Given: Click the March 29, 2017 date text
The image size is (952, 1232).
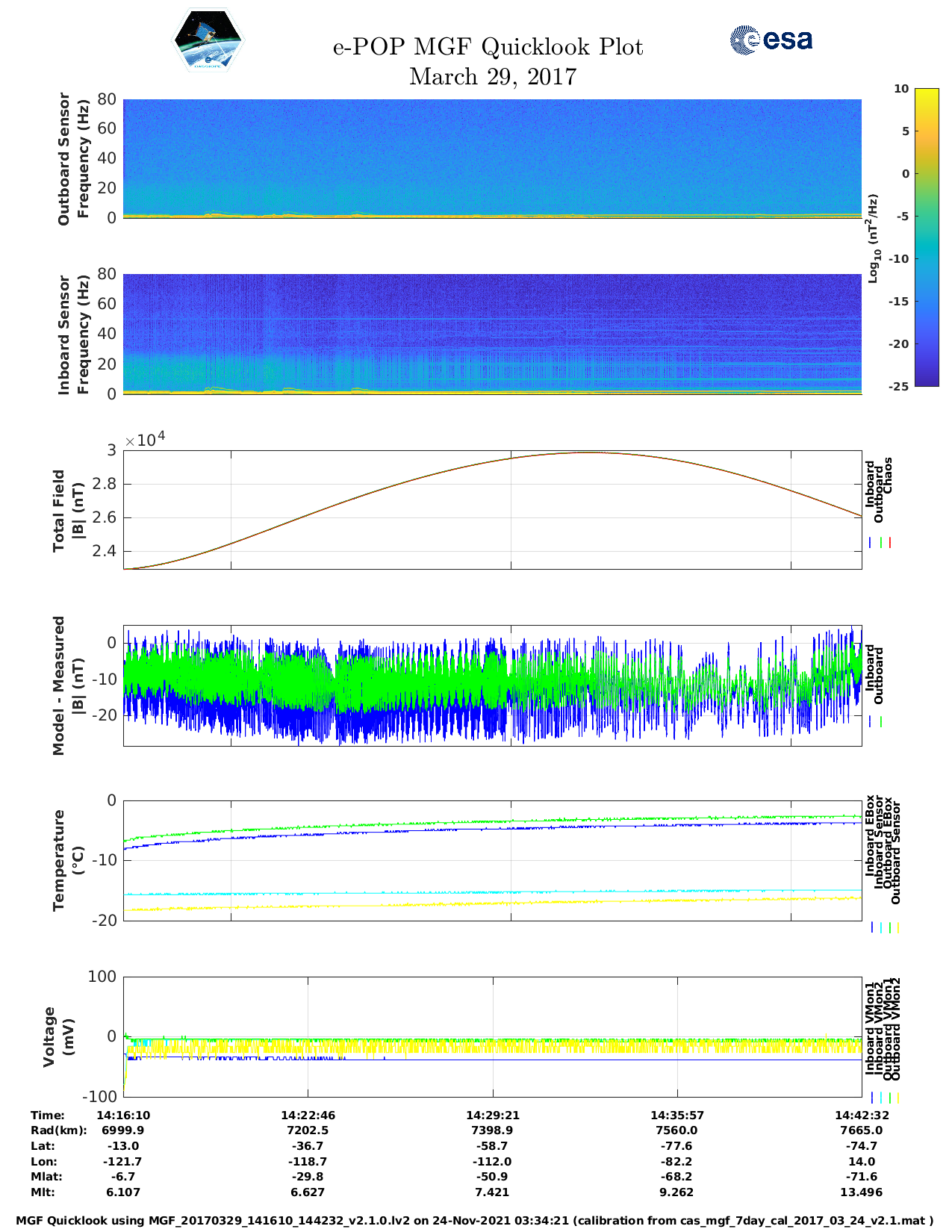Looking at the screenshot, I should tap(493, 77).
